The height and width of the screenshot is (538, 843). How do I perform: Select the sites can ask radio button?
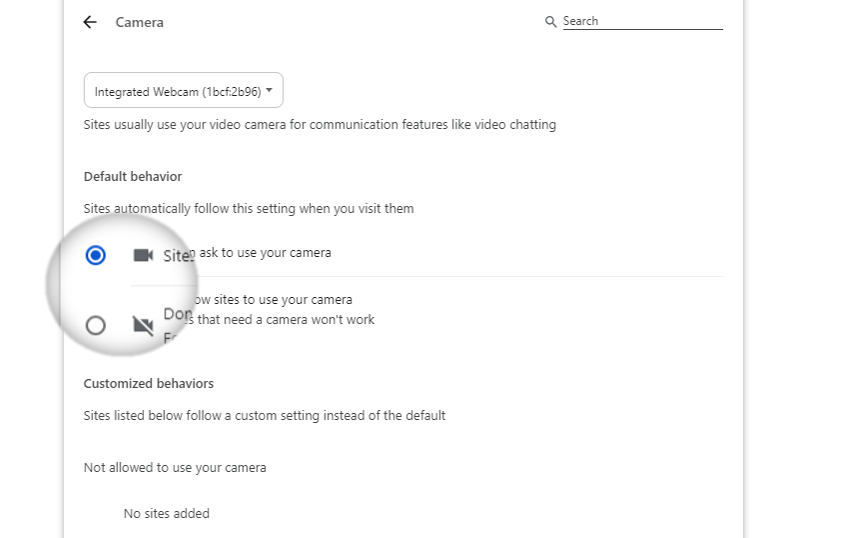click(x=96, y=255)
